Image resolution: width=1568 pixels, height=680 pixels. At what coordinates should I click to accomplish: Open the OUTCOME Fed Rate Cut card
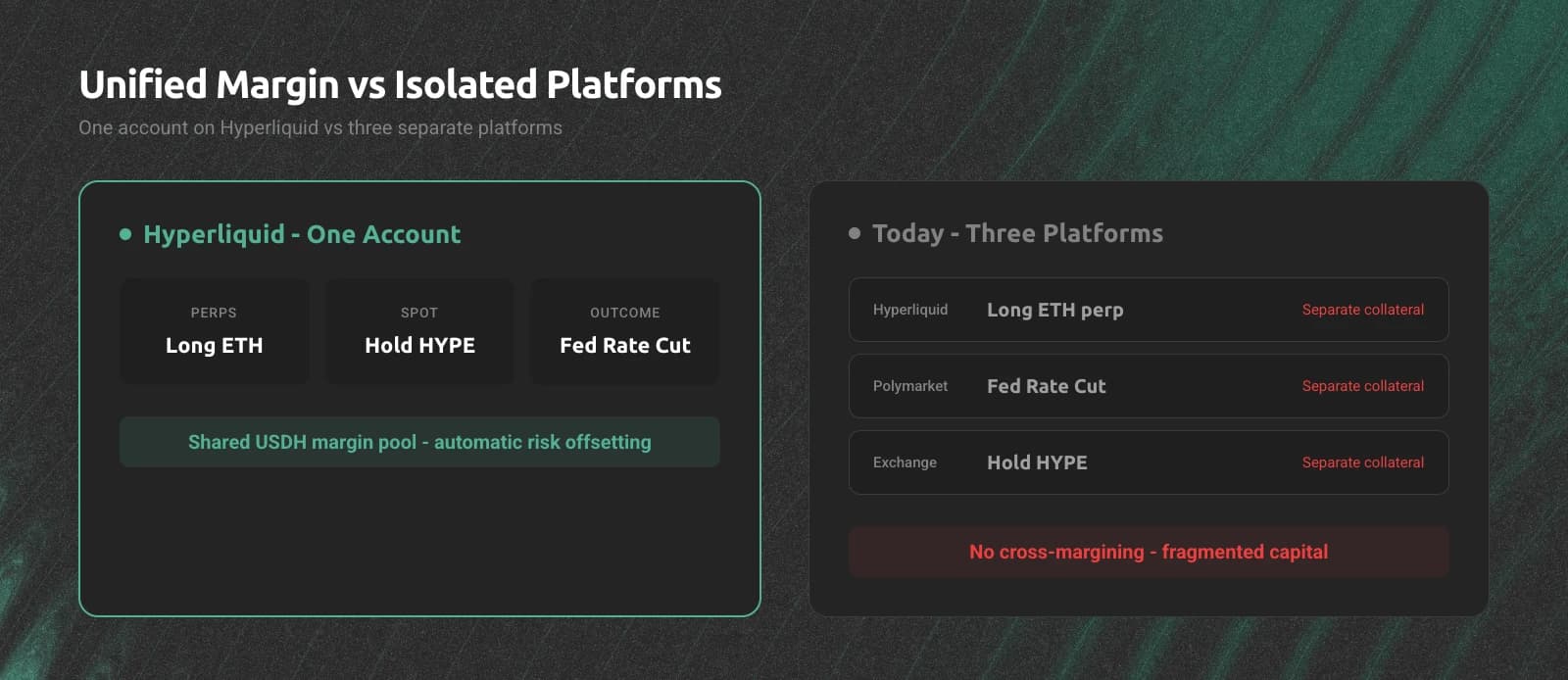click(625, 331)
